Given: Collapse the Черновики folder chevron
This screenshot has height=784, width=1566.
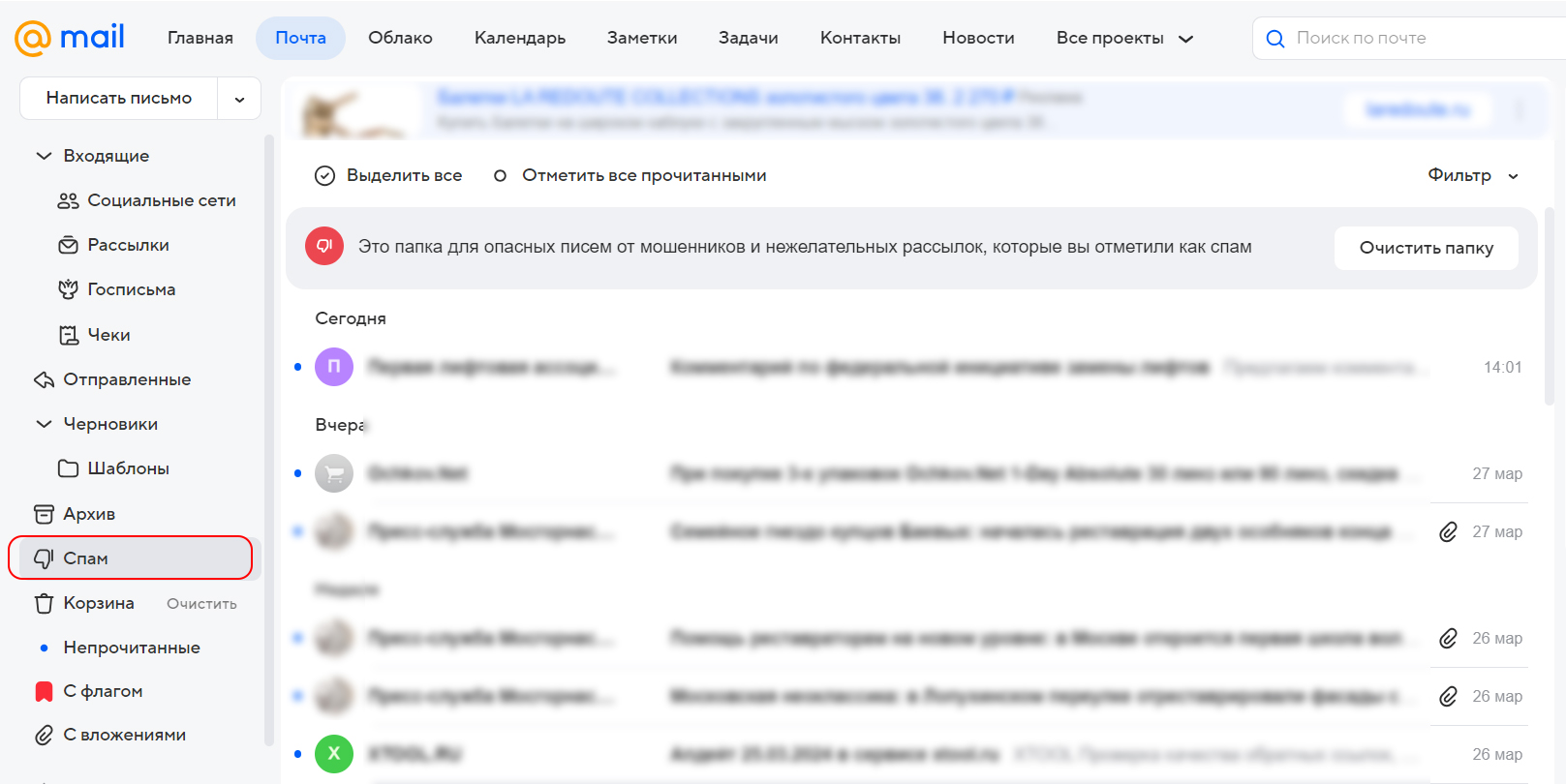Looking at the screenshot, I should [x=44, y=424].
